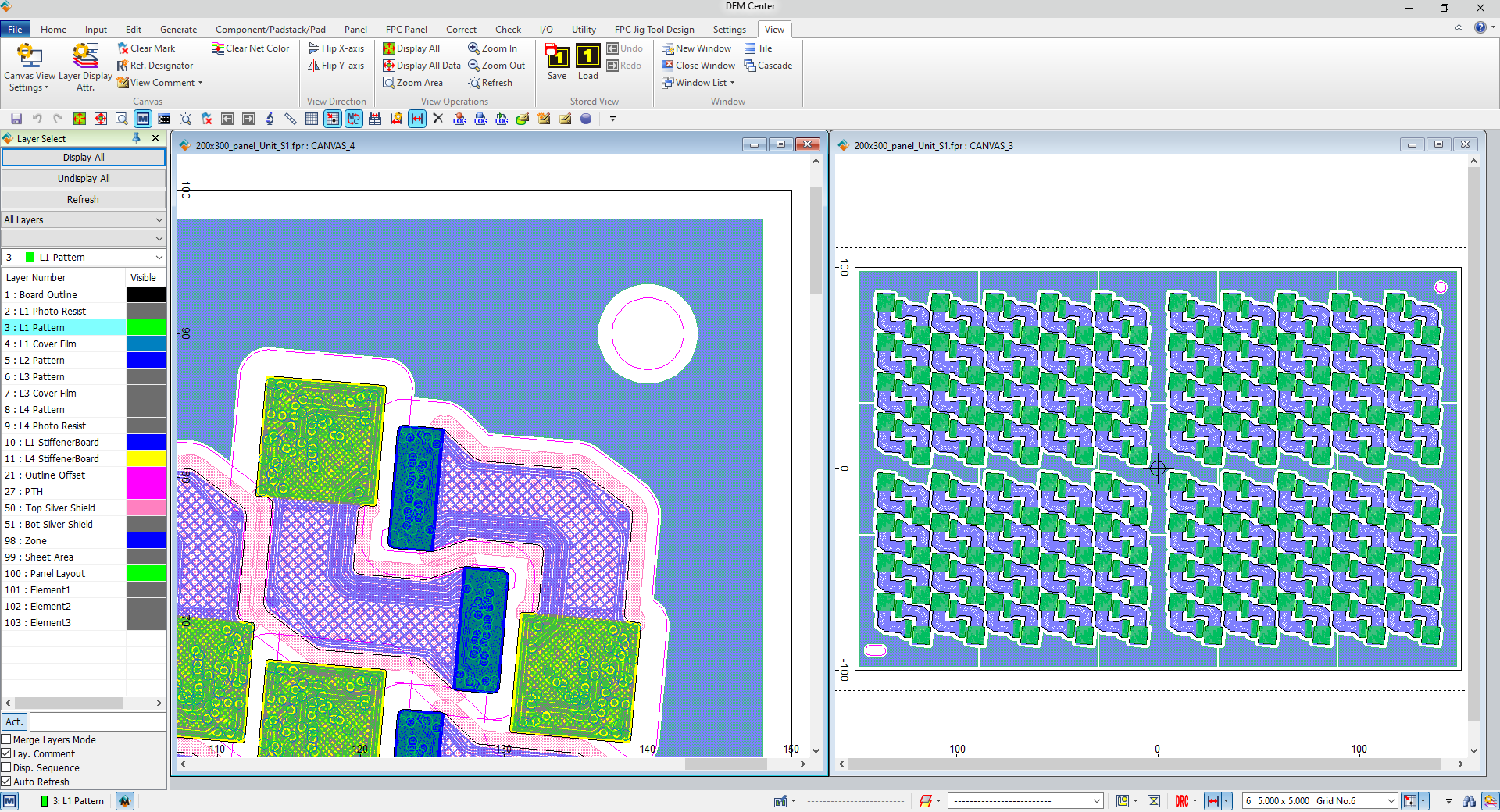Open the empty dropdown below All Layers
The image size is (1500, 812).
coord(84,238)
